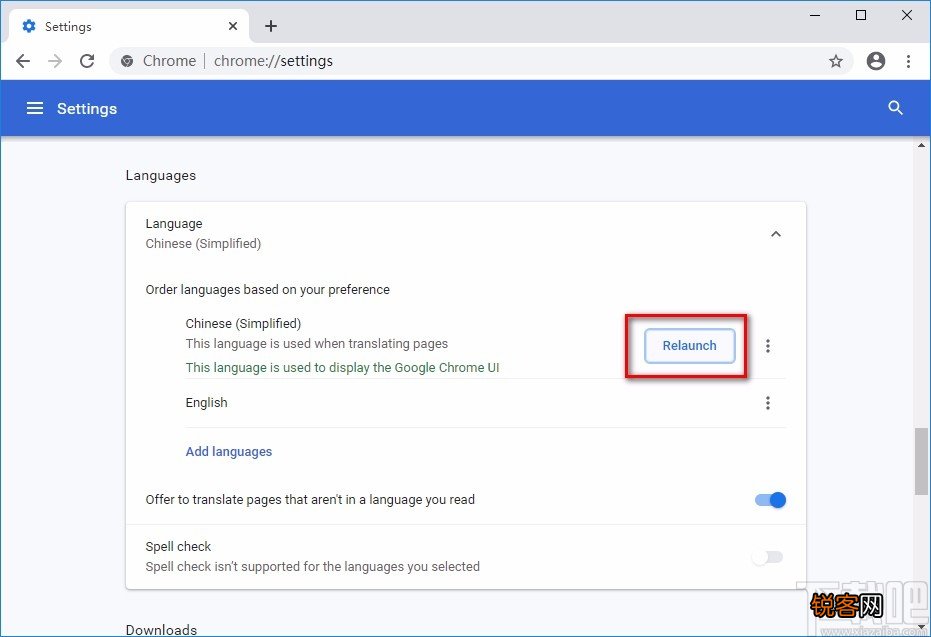Close the Settings tab
931x637 pixels.
[x=233, y=26]
